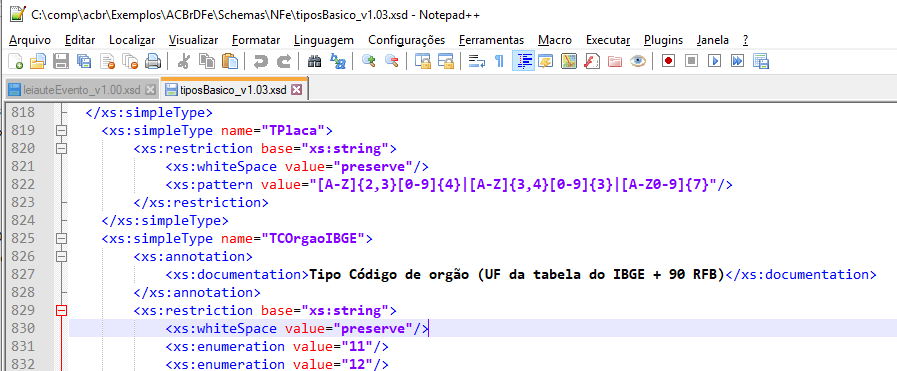Image resolution: width=897 pixels, height=371 pixels.
Task: Close the tiposBasico_v1.03.xsd tab
Action: (x=296, y=90)
